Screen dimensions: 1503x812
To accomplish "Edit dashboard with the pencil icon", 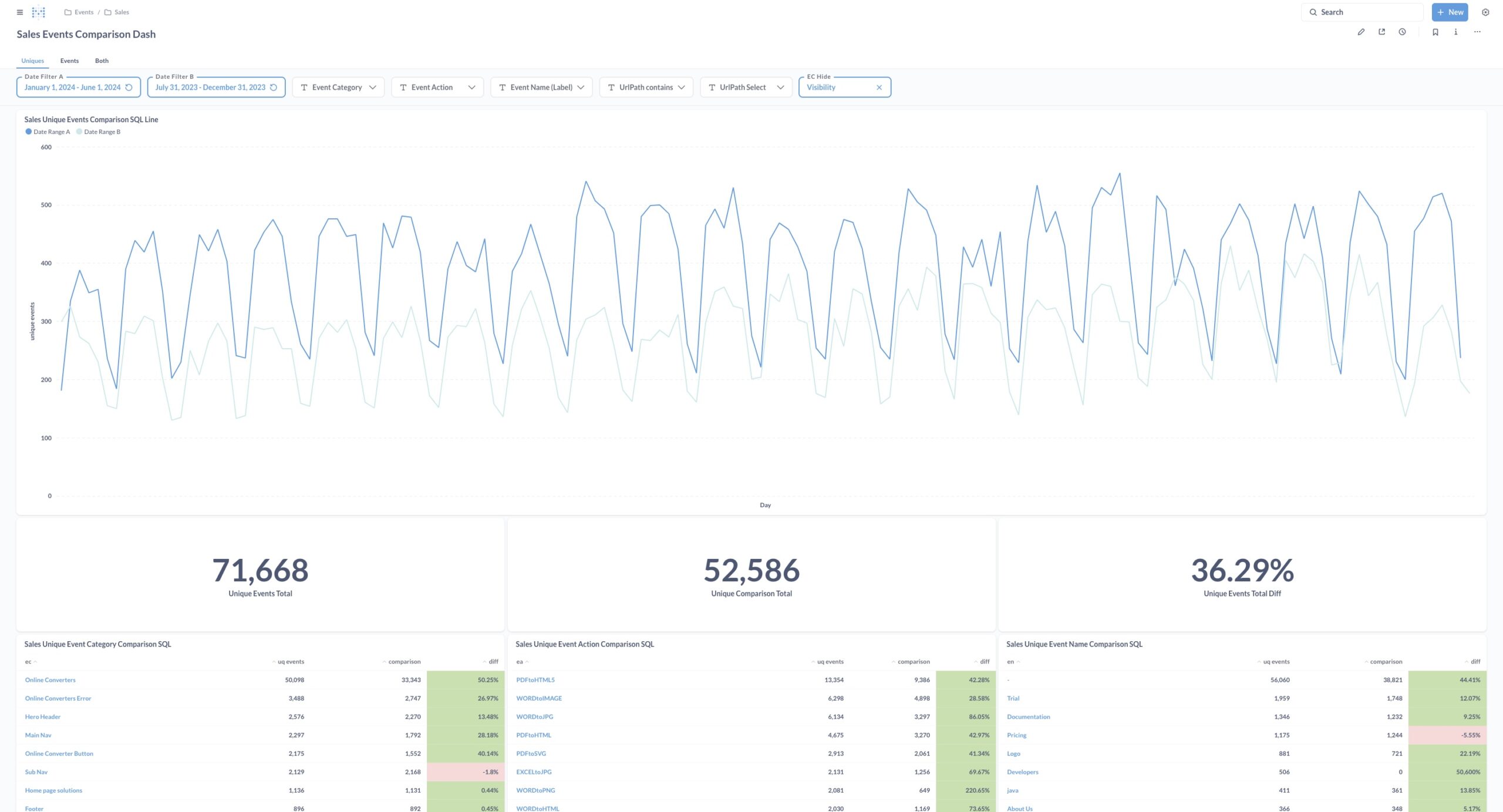I will [x=1361, y=32].
